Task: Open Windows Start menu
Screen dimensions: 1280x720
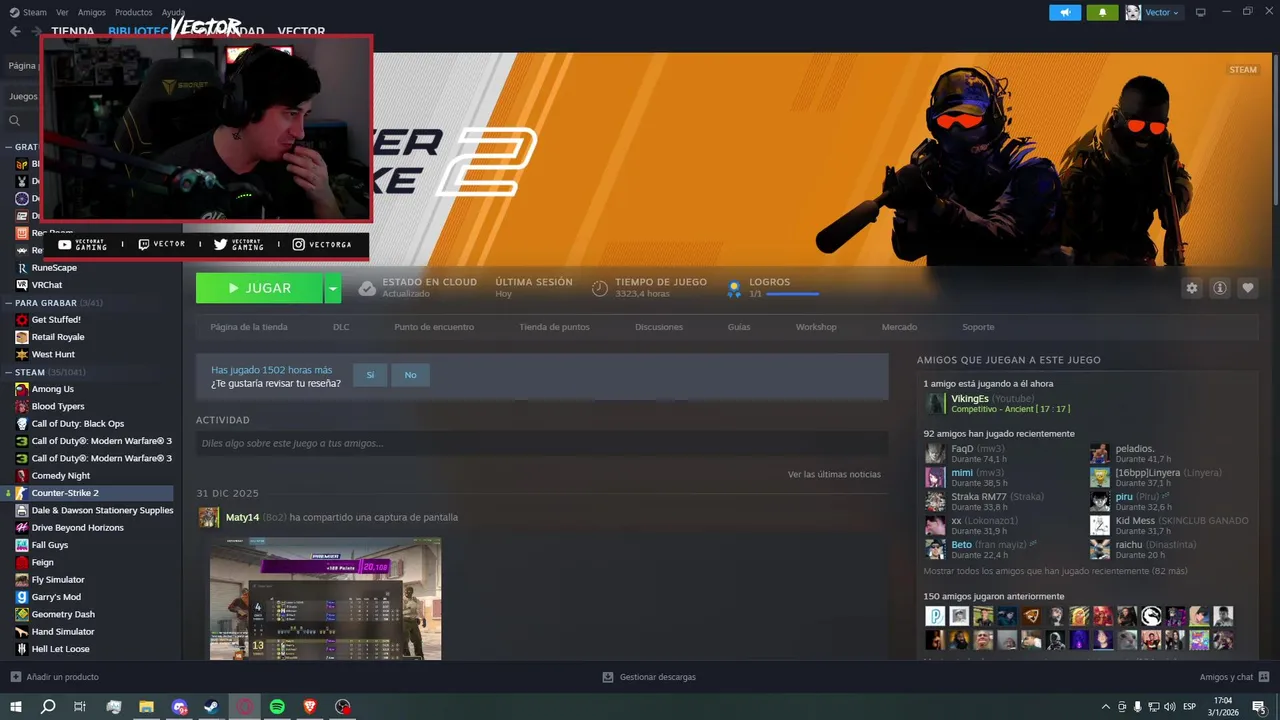Action: (16, 706)
